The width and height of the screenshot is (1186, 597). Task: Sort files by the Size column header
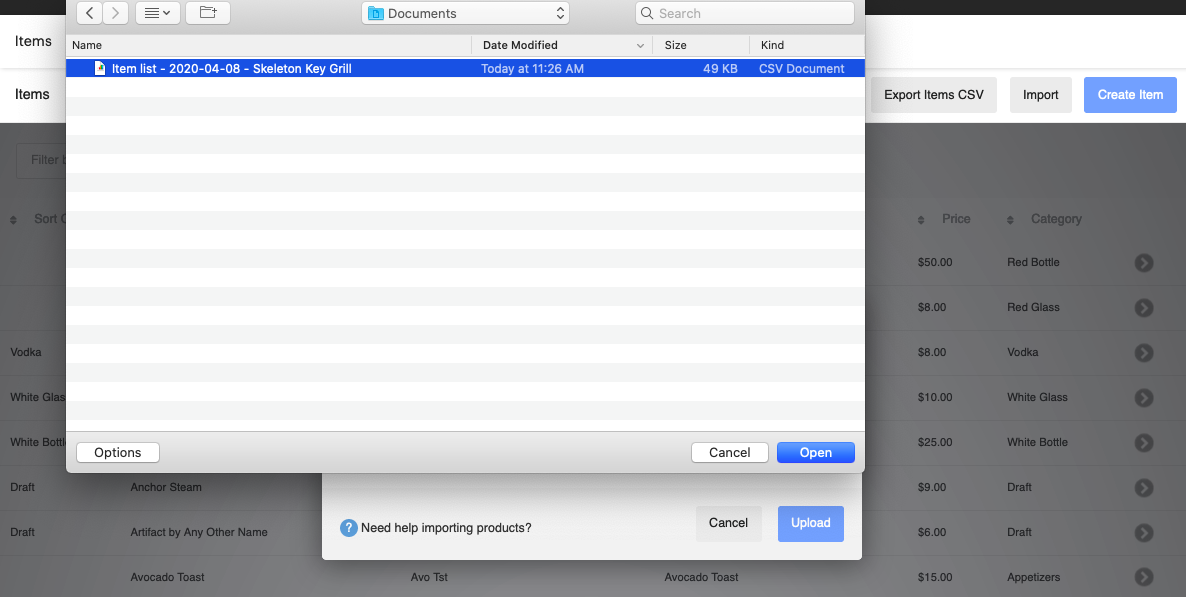click(x=674, y=45)
